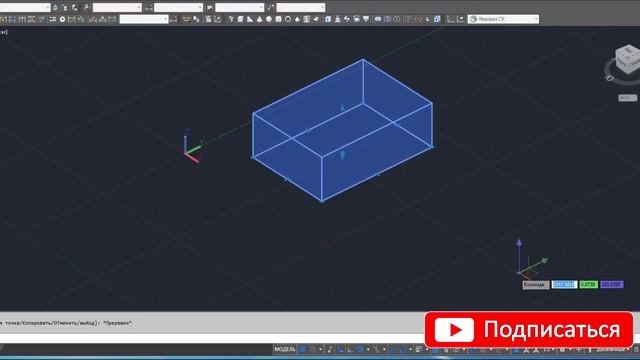This screenshot has width=640, height=360.
Task: Open the Text Style manager icon
Action: click(x=87, y=7)
